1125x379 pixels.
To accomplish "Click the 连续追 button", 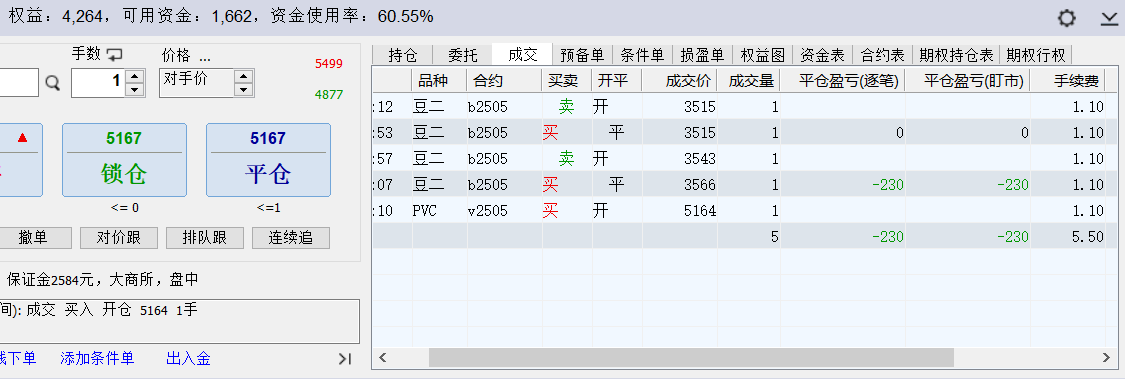I will pos(291,238).
